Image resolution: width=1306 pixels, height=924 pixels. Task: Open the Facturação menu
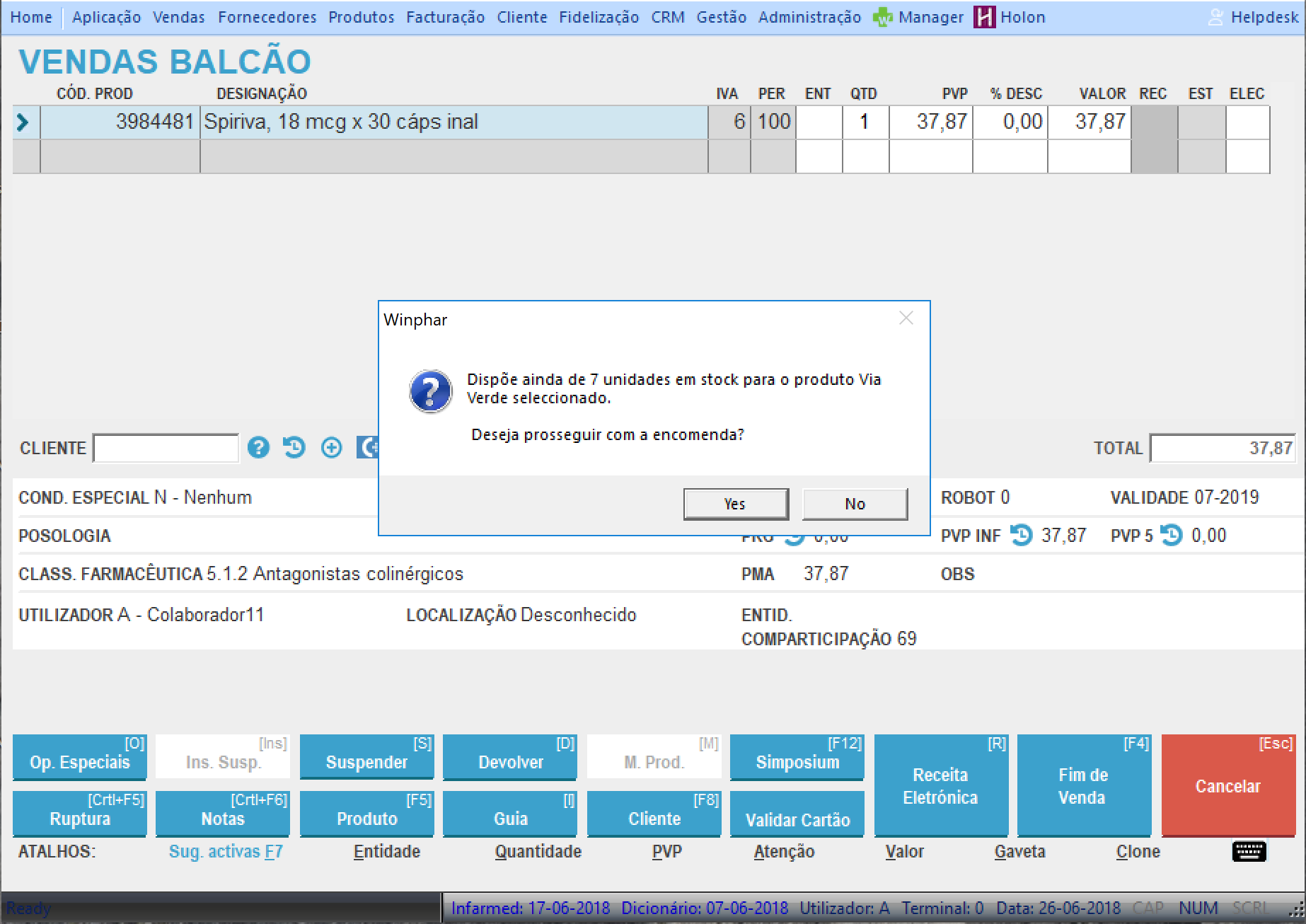coord(445,17)
